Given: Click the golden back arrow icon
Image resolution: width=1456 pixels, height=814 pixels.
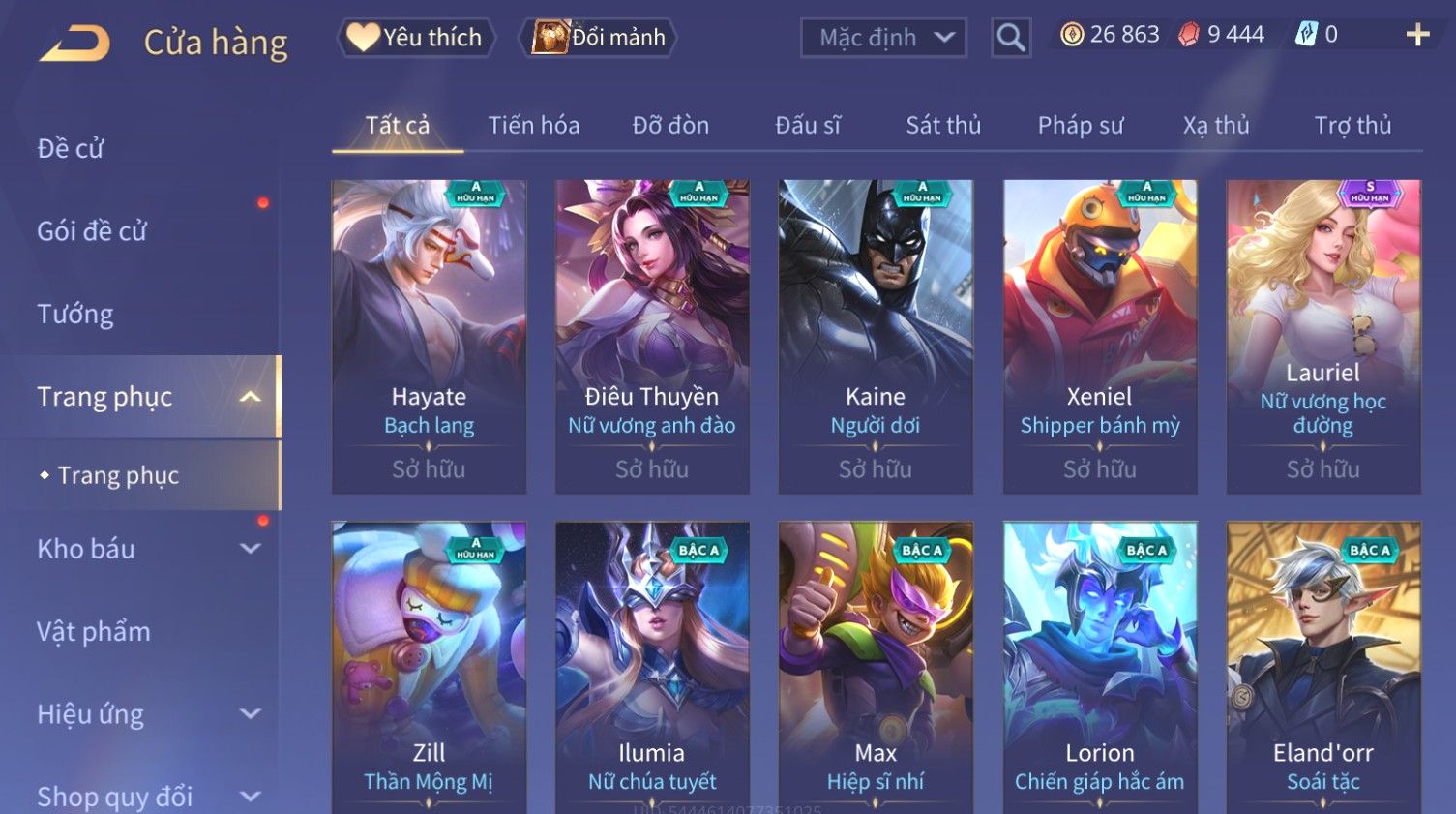Looking at the screenshot, I should click(x=74, y=43).
